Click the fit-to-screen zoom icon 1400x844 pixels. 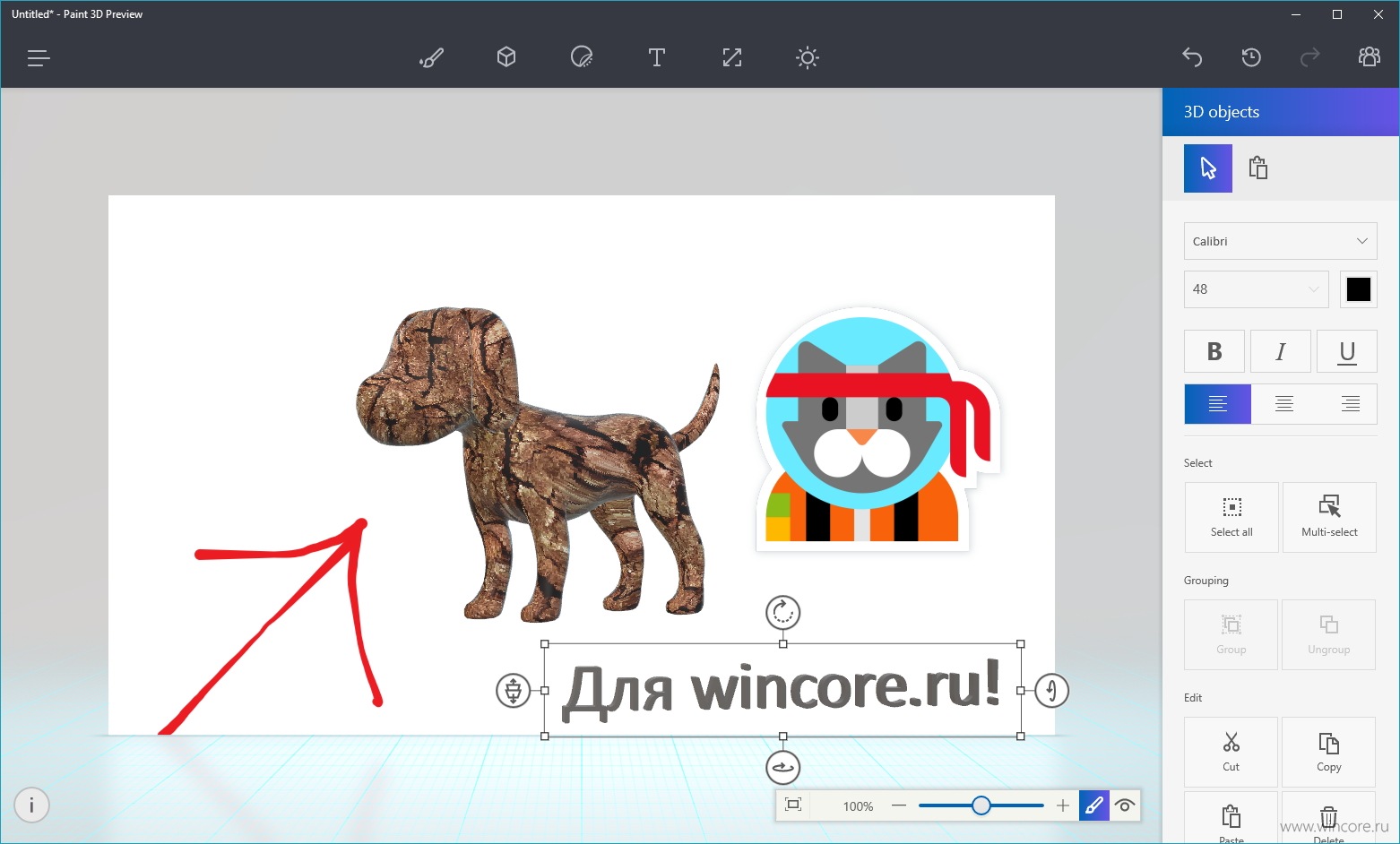793,805
